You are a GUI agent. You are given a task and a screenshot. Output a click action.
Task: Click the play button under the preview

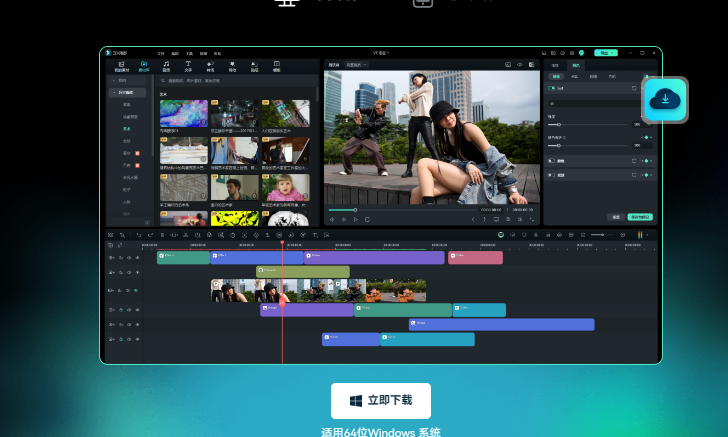356,220
